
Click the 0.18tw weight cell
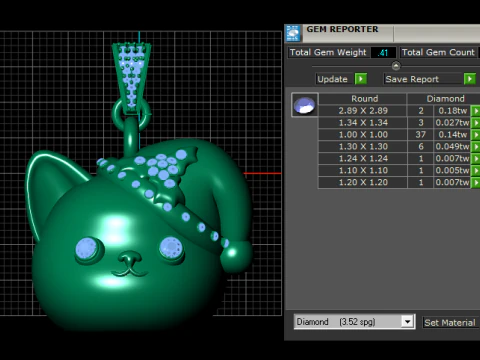(452, 111)
